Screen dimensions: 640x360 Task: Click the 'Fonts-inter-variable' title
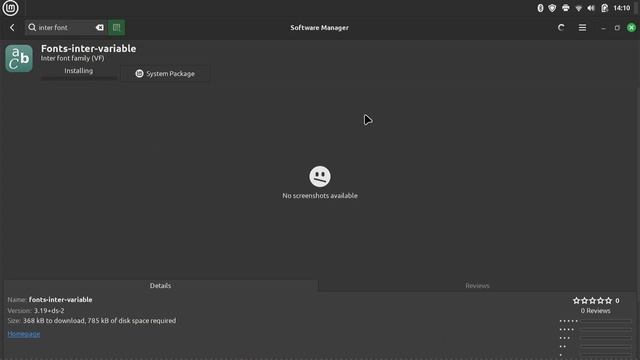pos(89,49)
